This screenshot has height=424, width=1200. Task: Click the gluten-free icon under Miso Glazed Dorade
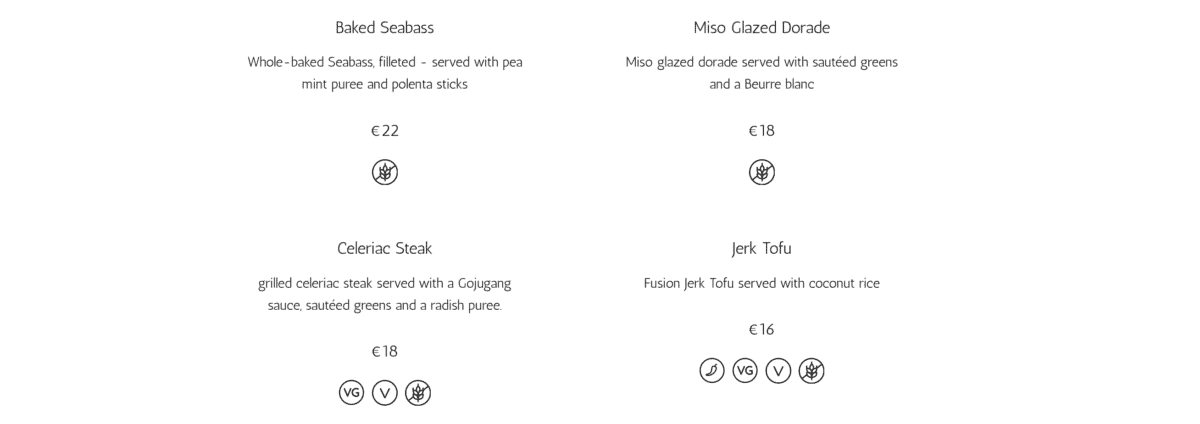click(762, 172)
